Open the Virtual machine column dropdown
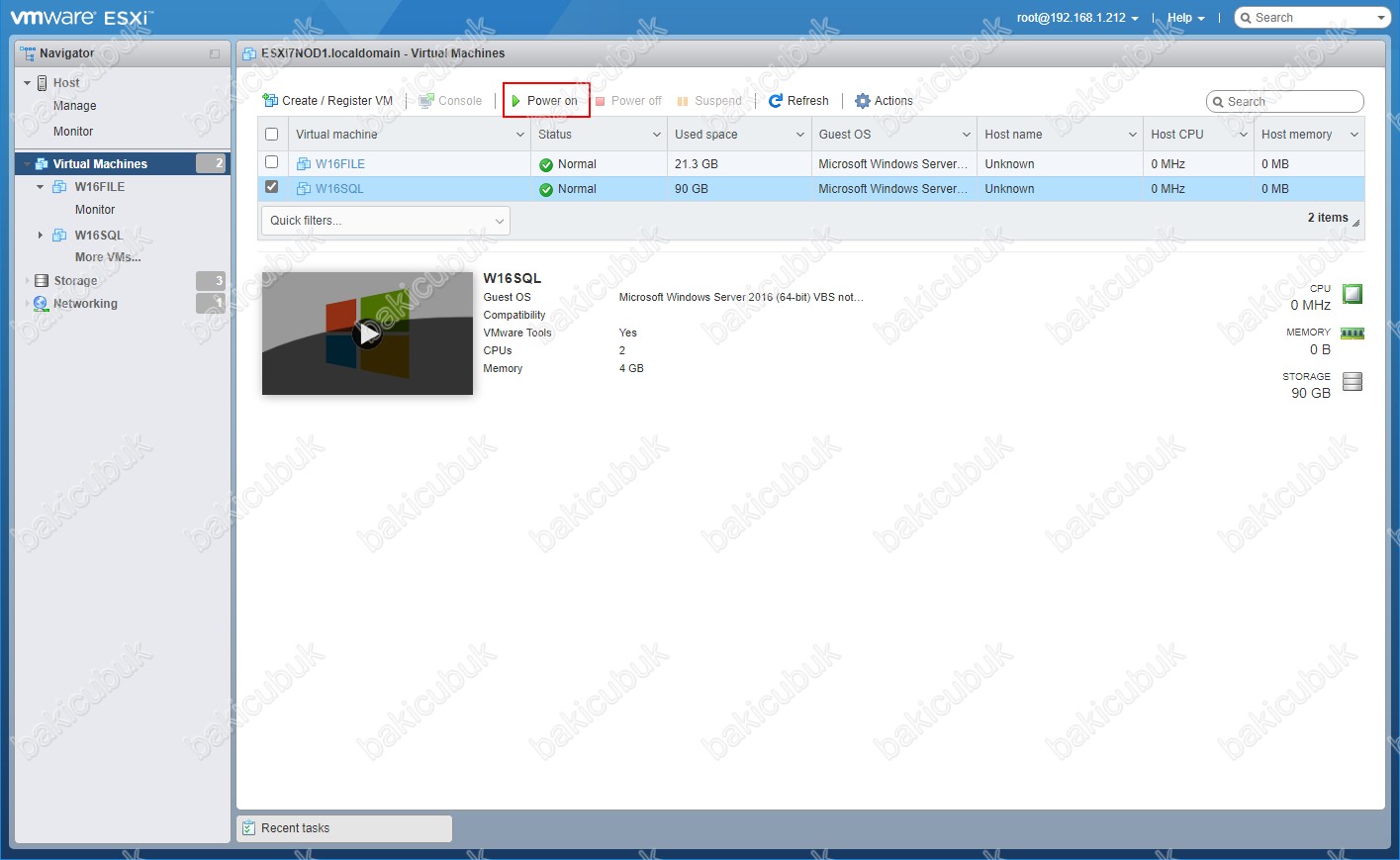 (520, 135)
